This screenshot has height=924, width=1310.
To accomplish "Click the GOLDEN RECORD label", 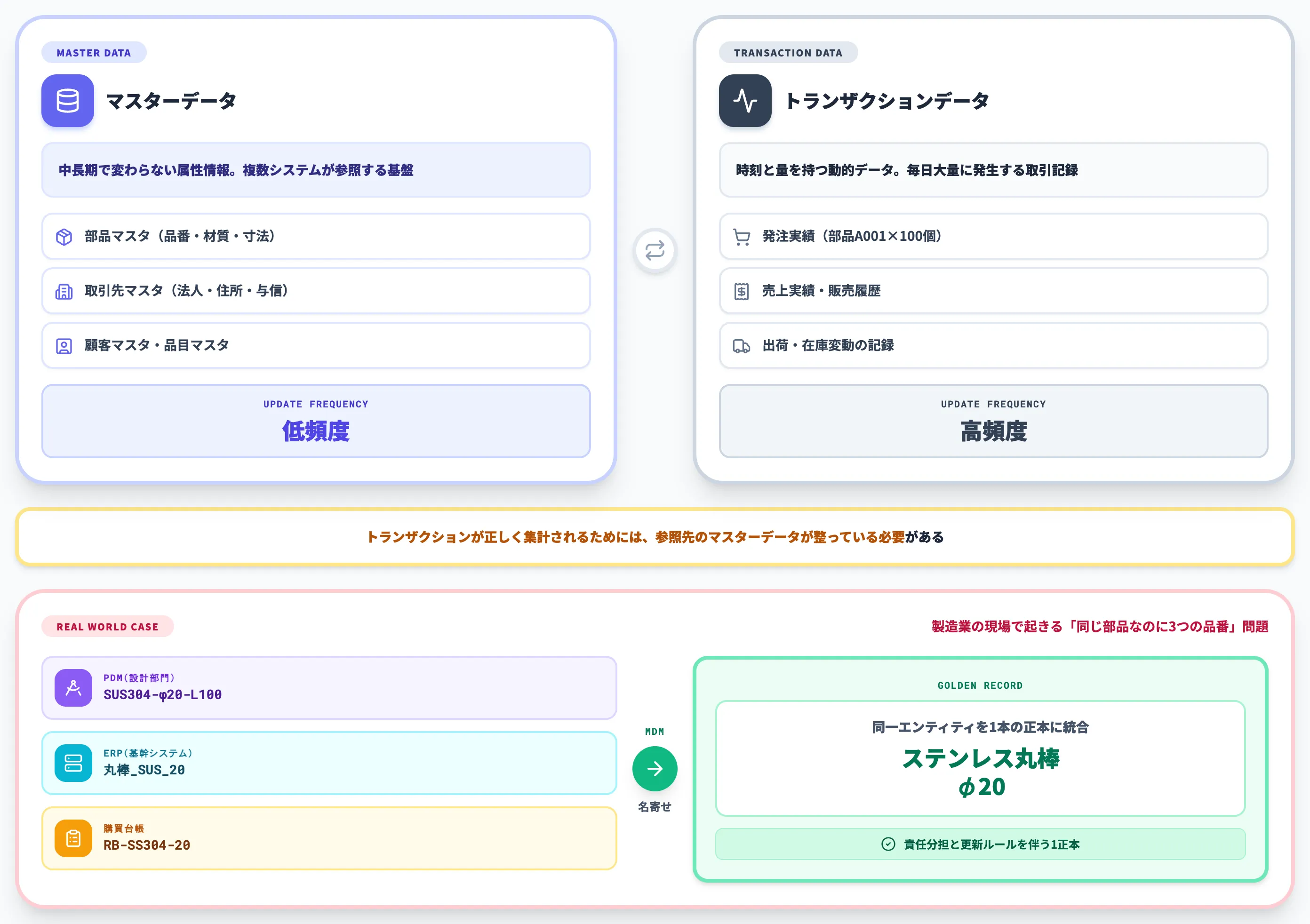I will click(x=980, y=685).
